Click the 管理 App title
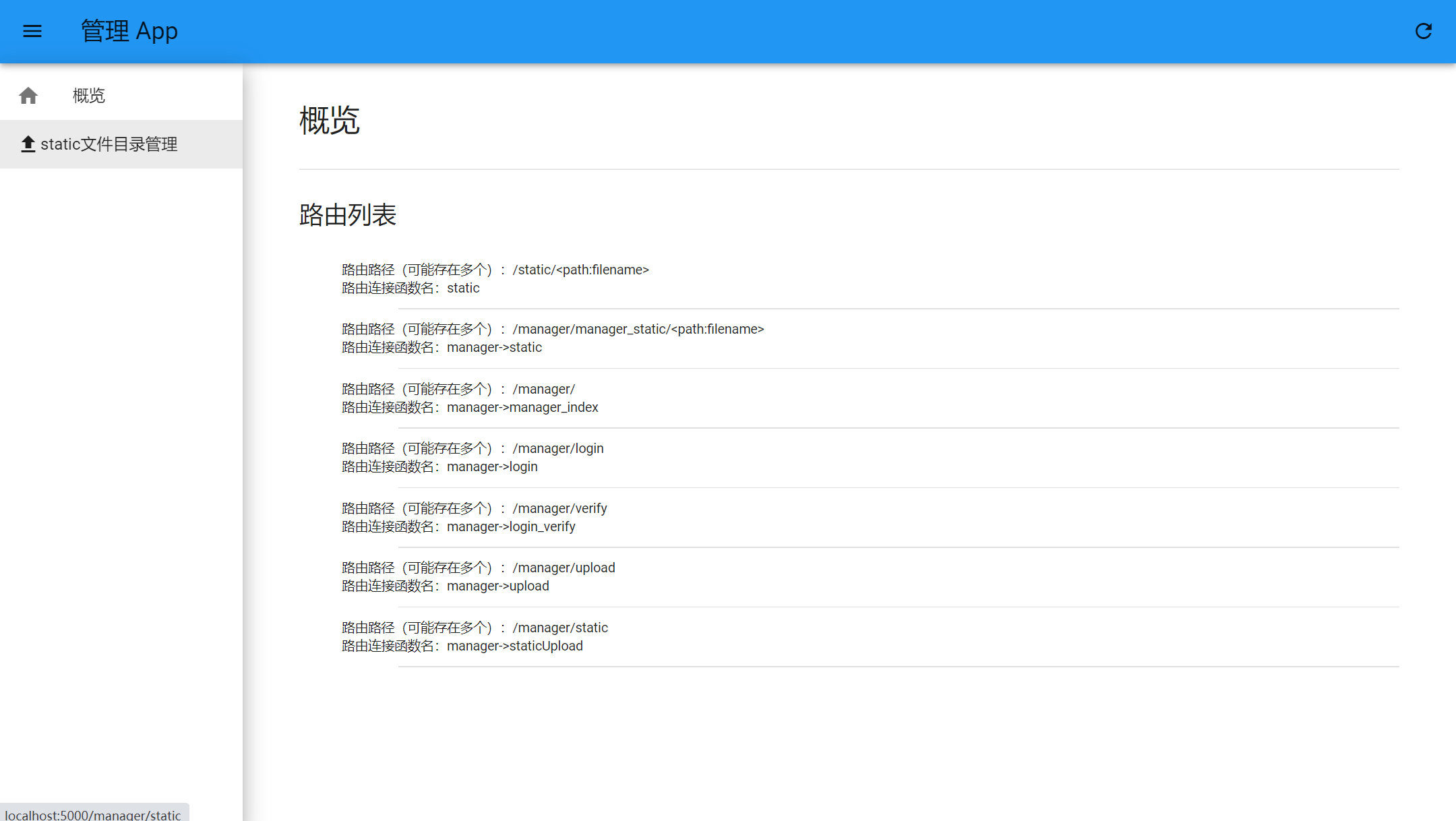The height and width of the screenshot is (821, 1456). point(129,31)
